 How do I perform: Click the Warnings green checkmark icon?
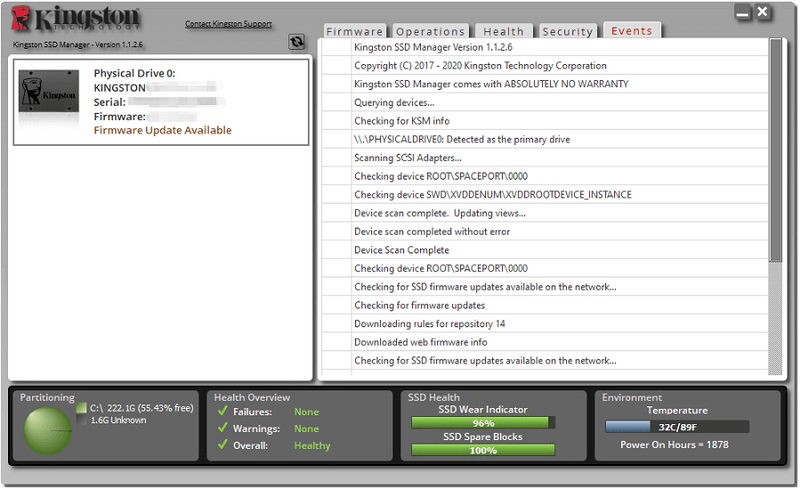[x=222, y=428]
